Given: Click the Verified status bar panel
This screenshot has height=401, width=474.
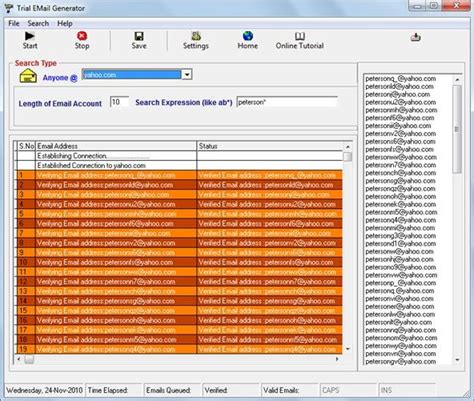Looking at the screenshot, I should click(231, 390).
